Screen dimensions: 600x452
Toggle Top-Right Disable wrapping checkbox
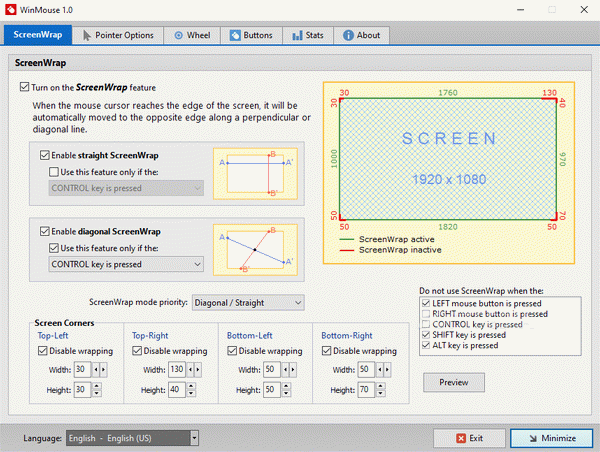tap(137, 351)
